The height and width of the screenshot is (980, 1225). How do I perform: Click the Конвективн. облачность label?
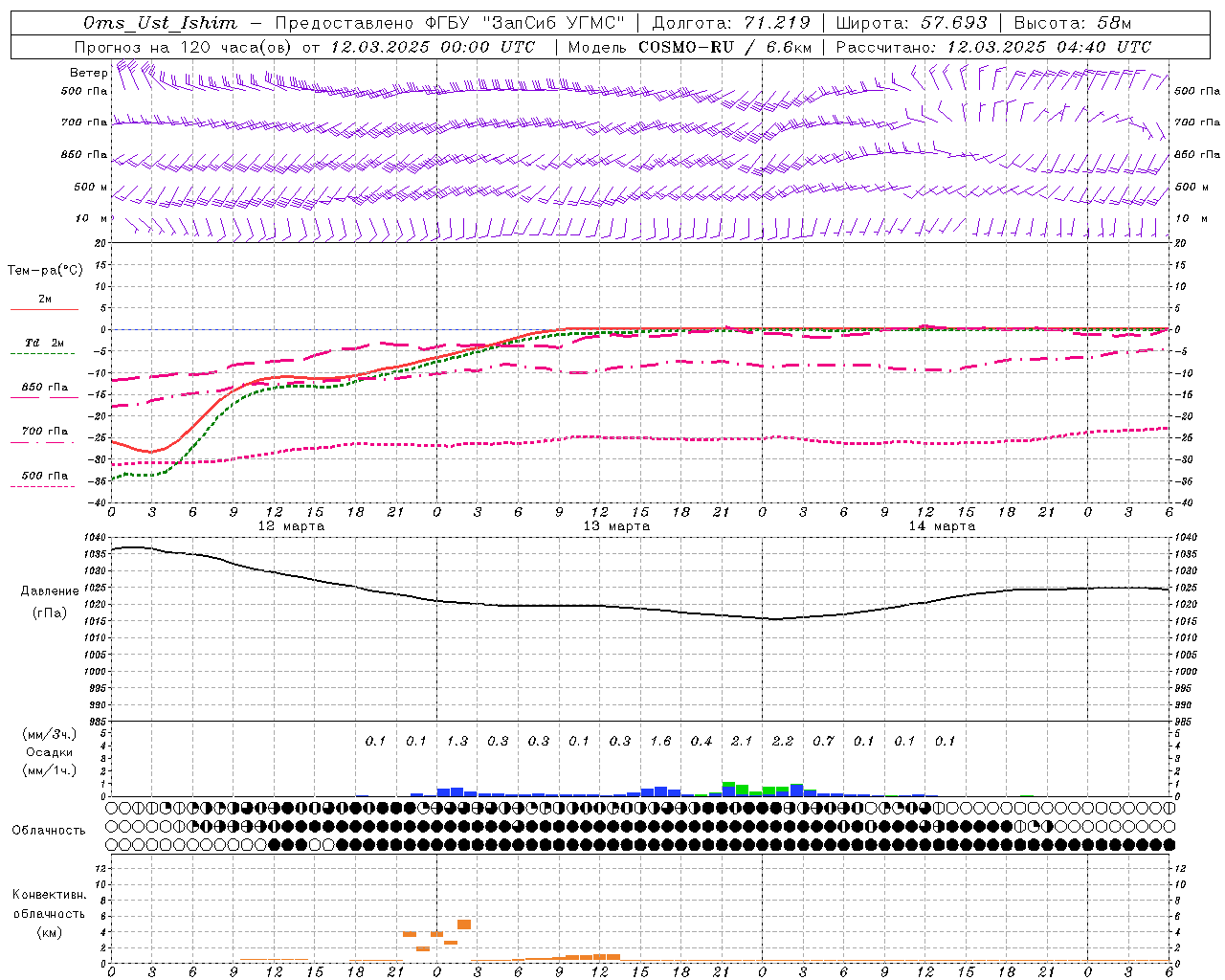(x=49, y=904)
